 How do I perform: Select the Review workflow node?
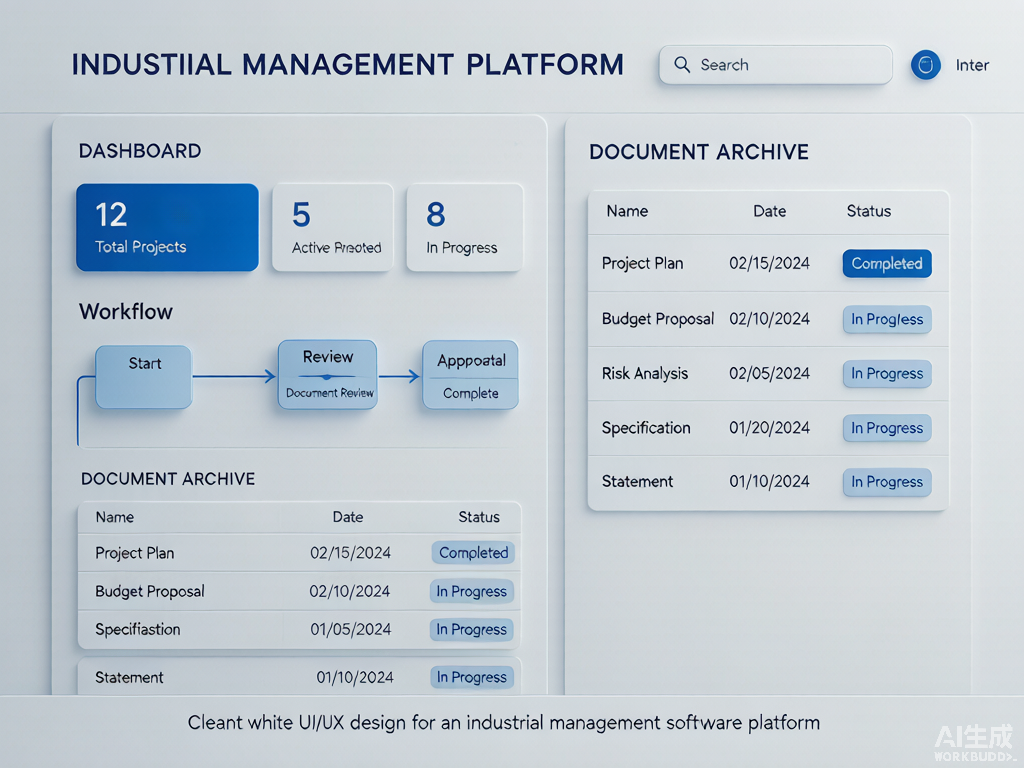pos(328,375)
